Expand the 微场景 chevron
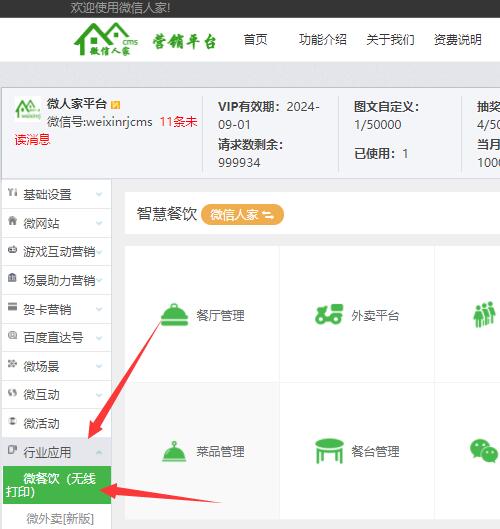This screenshot has height=529, width=500. [99, 366]
